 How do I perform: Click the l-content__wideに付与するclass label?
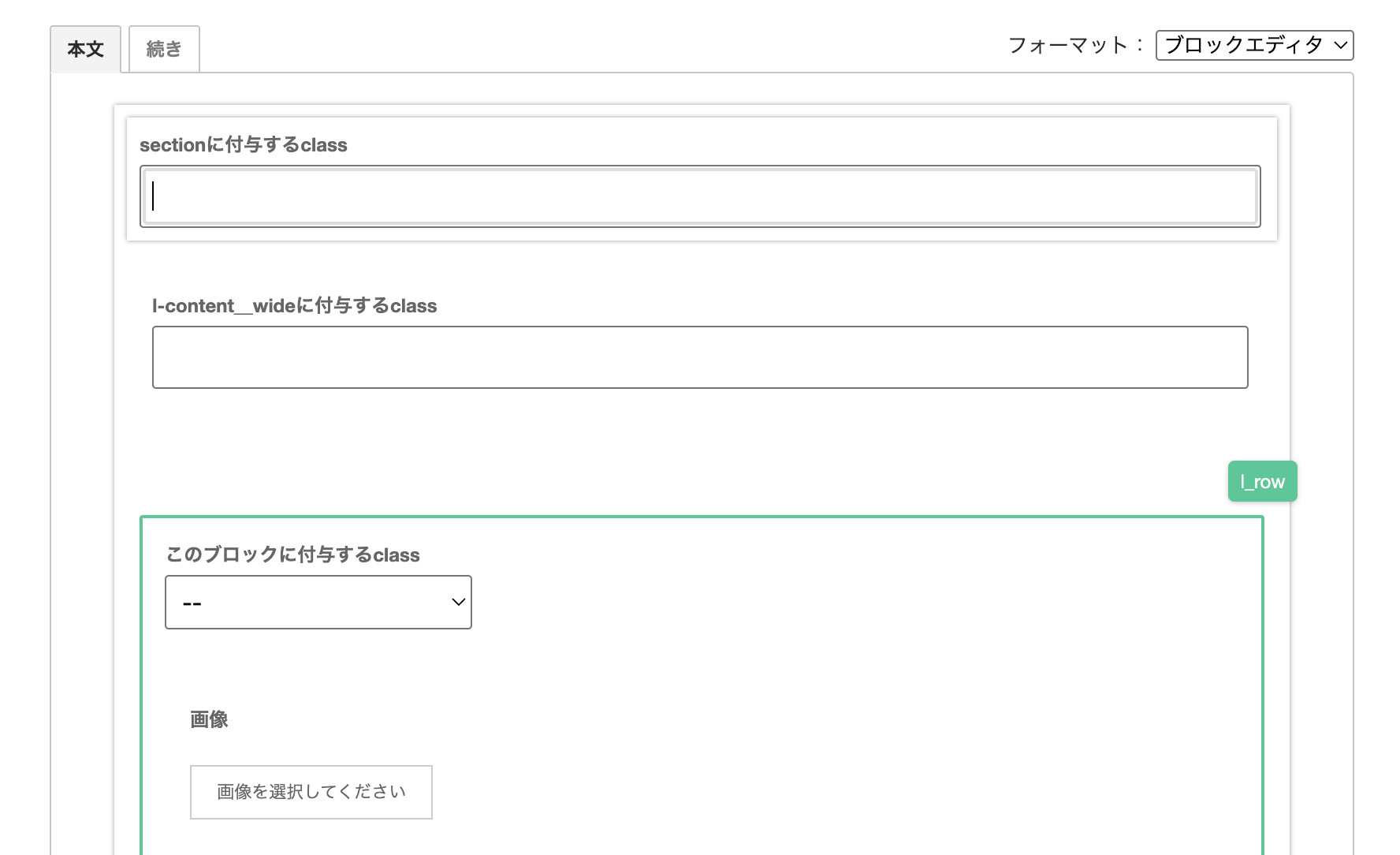[x=294, y=306]
